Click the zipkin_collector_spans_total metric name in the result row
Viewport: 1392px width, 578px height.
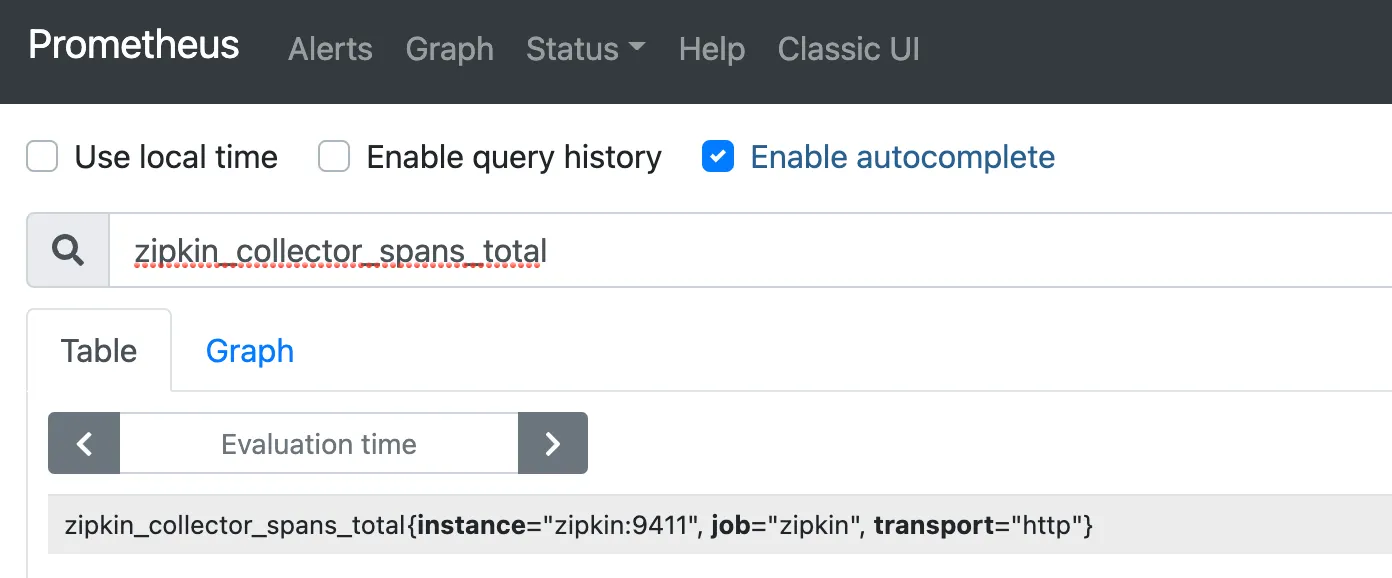[x=236, y=525]
